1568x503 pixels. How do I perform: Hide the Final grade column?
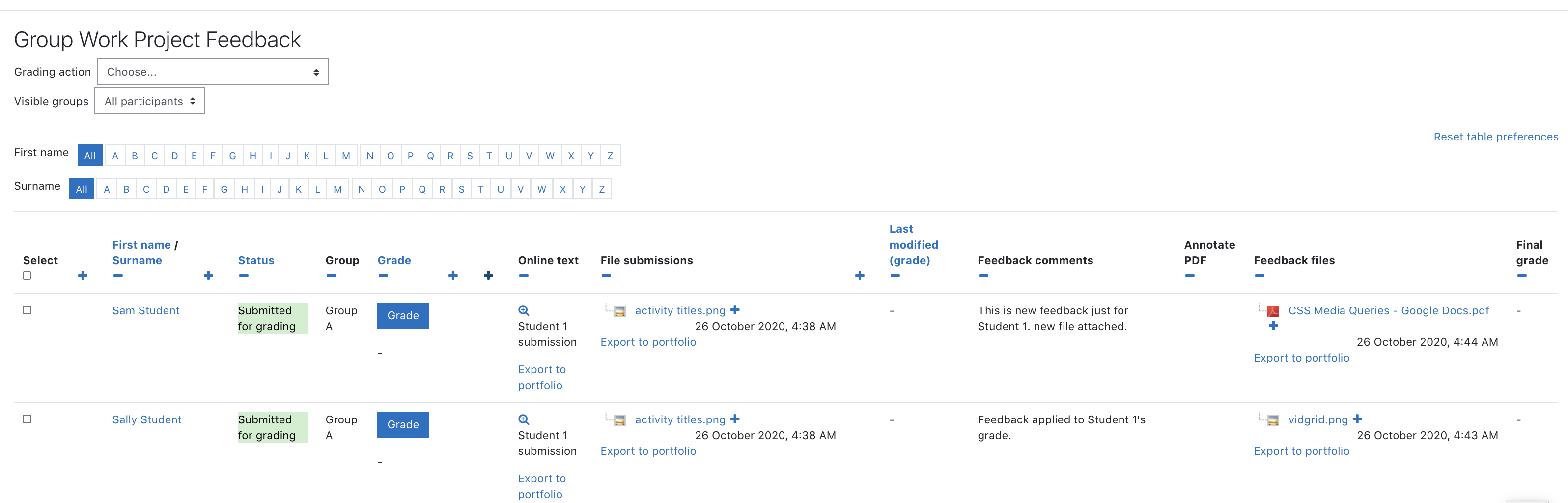[x=1522, y=276]
